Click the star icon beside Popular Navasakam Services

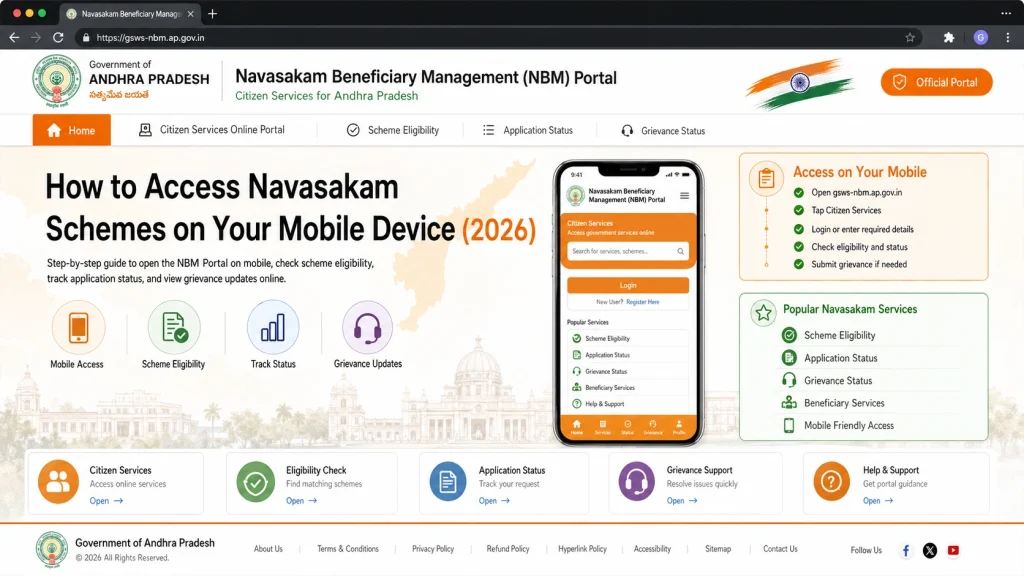(x=763, y=313)
